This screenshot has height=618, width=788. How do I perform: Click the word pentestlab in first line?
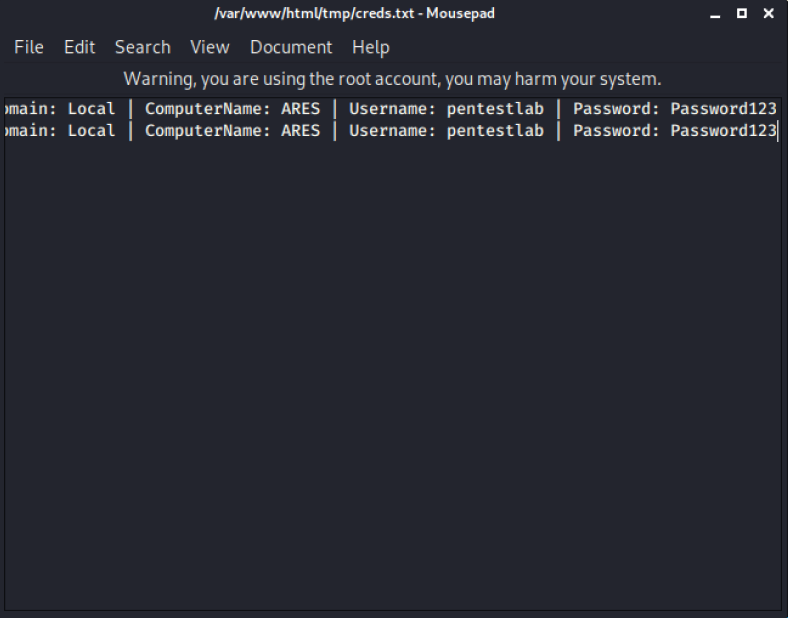coord(495,109)
